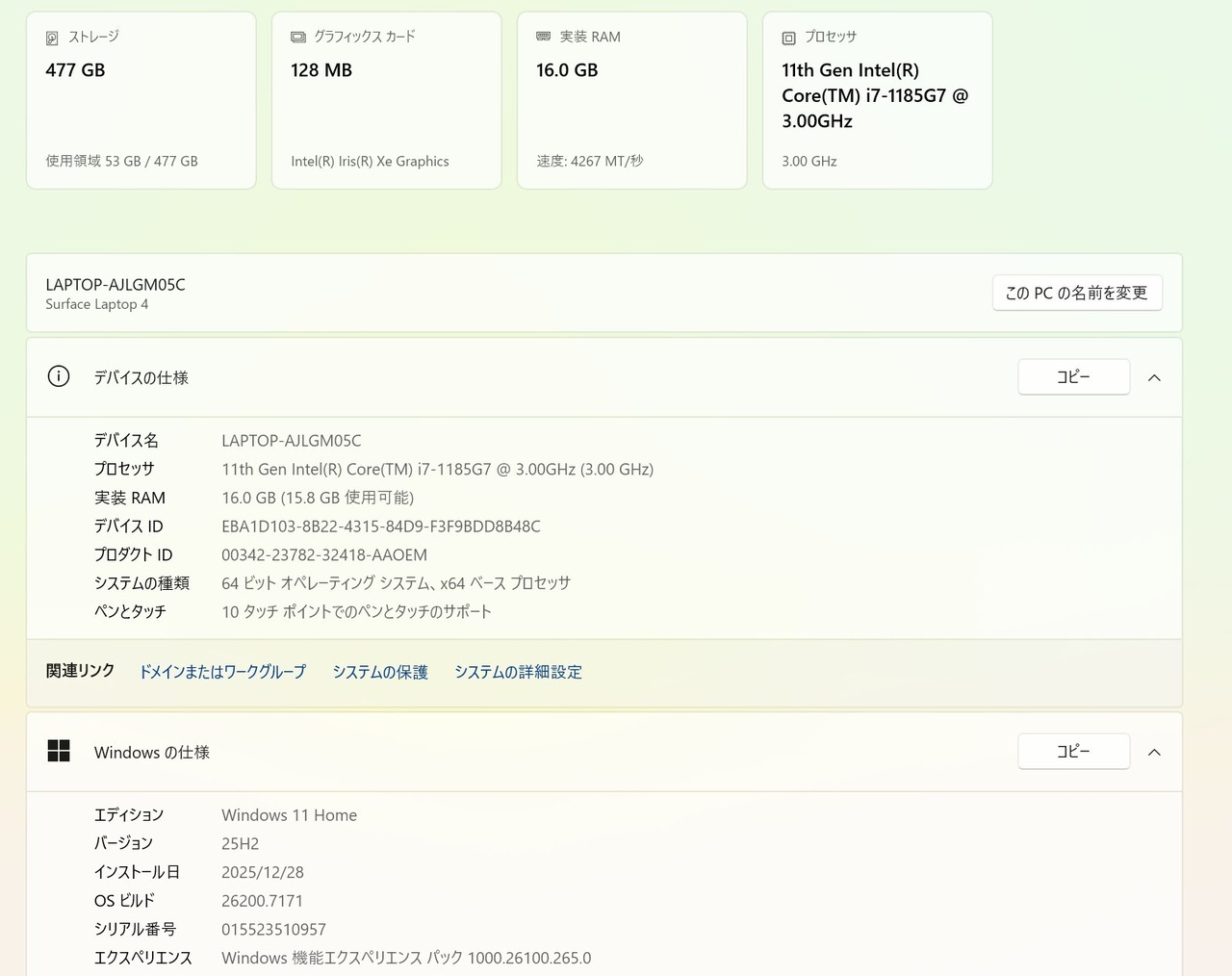Select the i7-1185G7 processor tile
This screenshot has width=1232, height=976.
(x=877, y=101)
